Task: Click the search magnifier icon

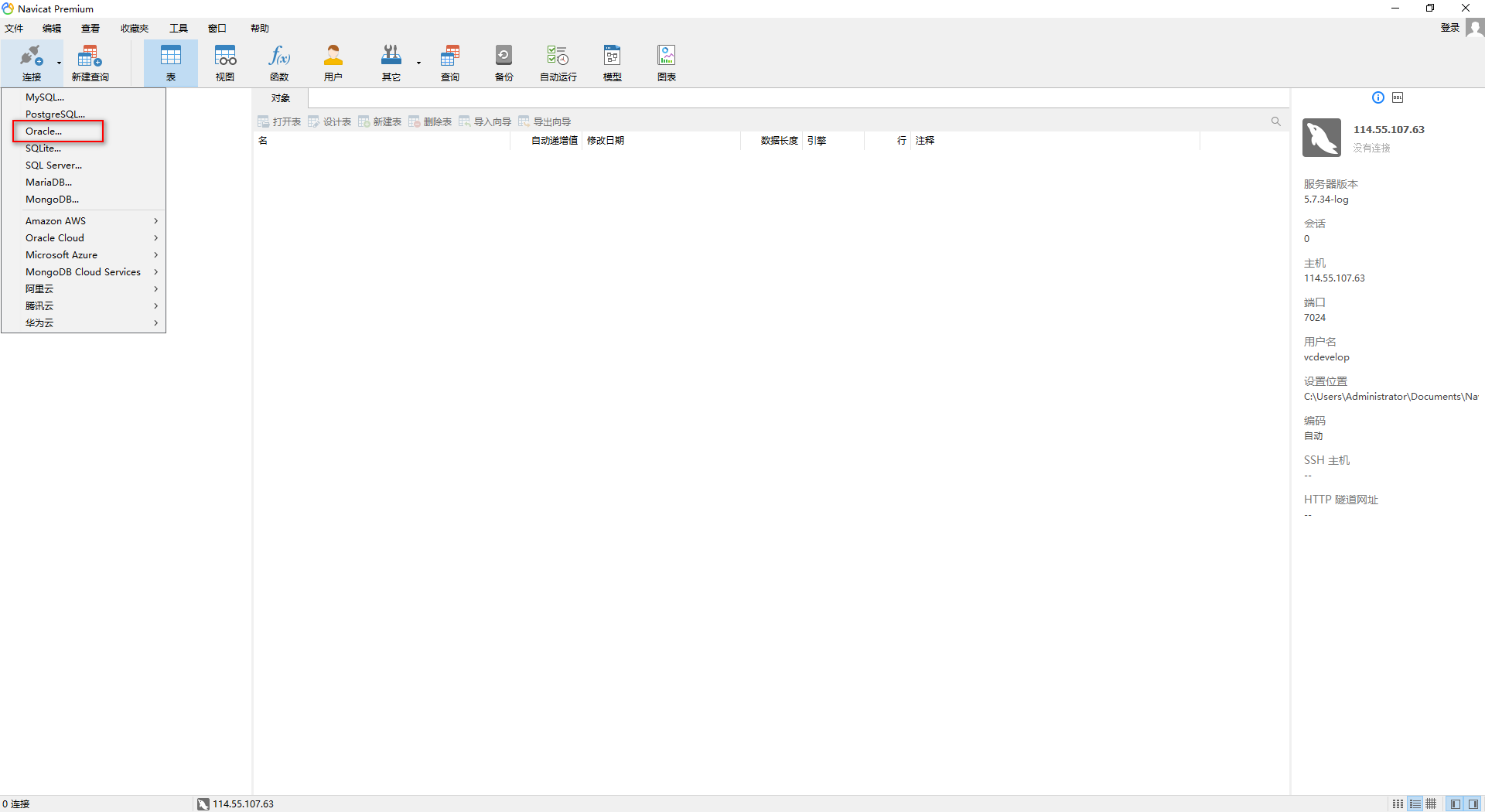Action: point(1276,121)
